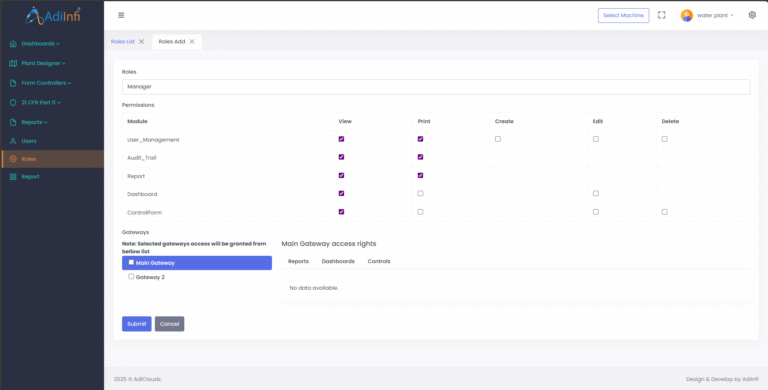This screenshot has height=390, width=768.
Task: Toggle fullscreen mode icon
Action: (661, 15)
